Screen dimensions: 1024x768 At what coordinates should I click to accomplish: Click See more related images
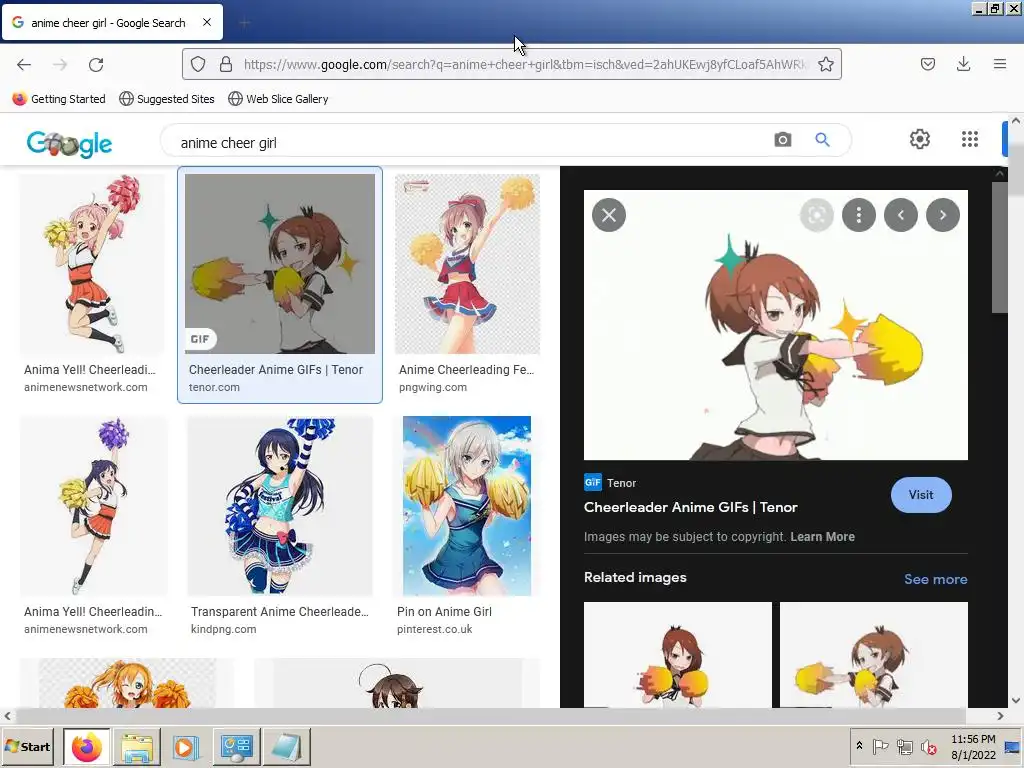coord(935,579)
